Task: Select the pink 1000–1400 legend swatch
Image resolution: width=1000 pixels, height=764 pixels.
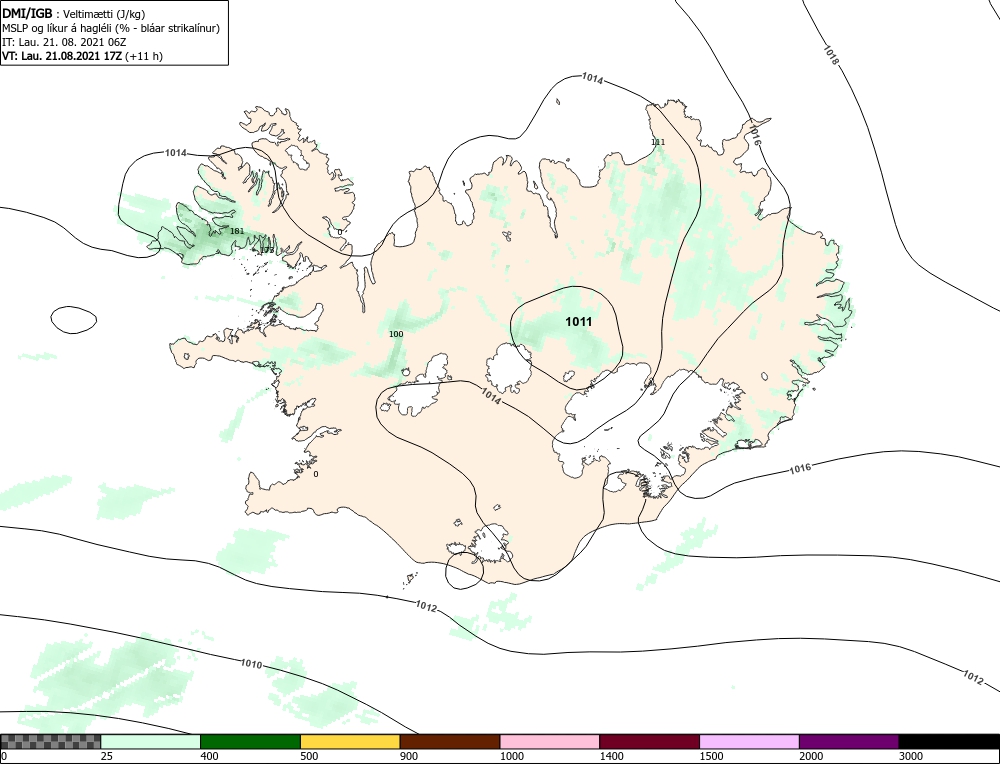Action: pyautogui.click(x=550, y=742)
